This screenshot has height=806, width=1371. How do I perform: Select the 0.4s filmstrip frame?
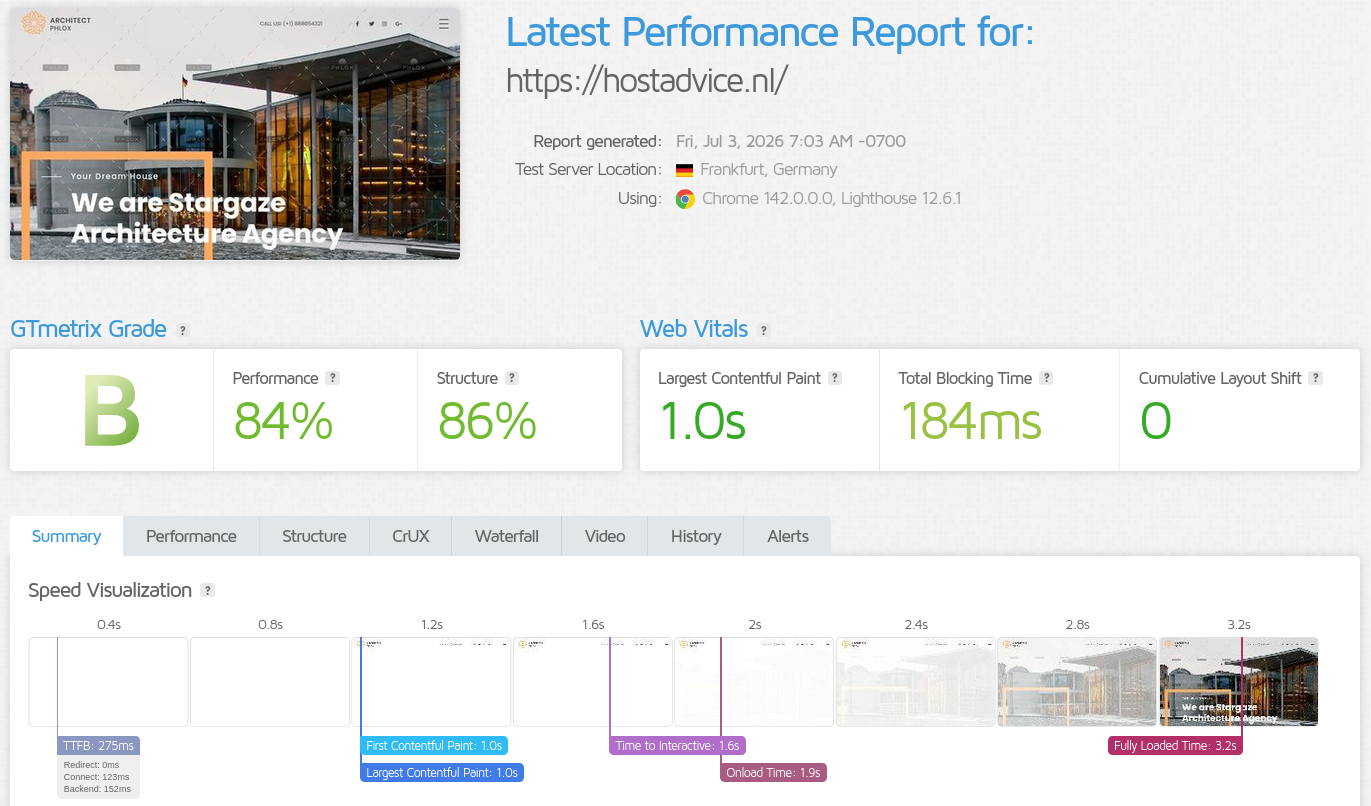pos(109,682)
